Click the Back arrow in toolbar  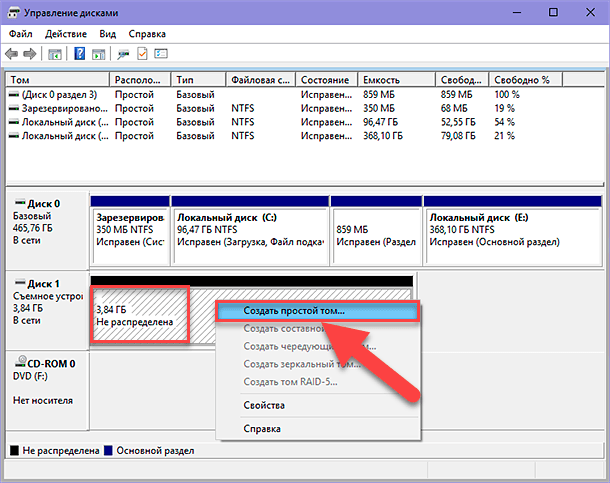pos(12,53)
